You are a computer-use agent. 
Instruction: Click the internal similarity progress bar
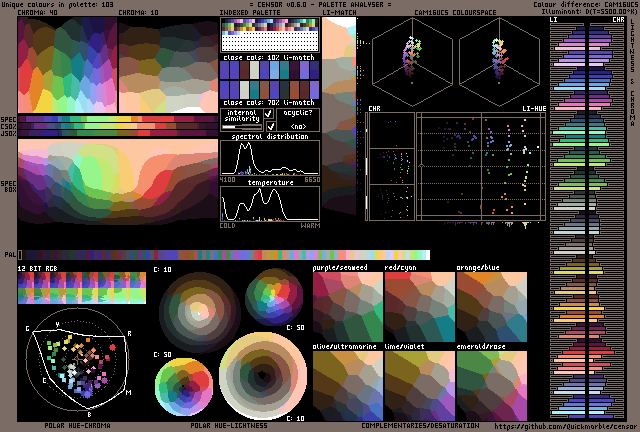tap(242, 127)
